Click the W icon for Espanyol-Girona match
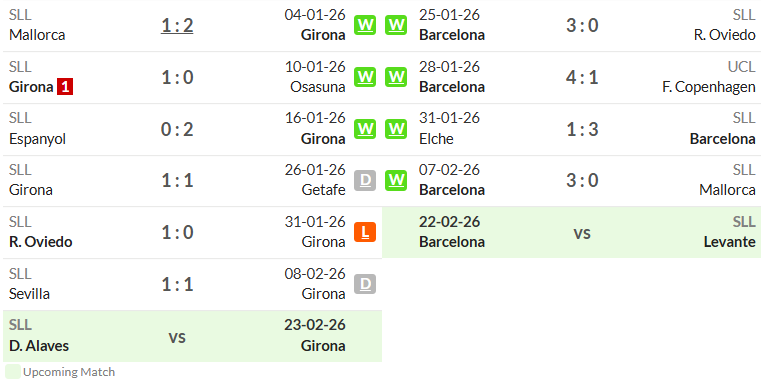The height and width of the screenshot is (385, 766). tap(365, 129)
